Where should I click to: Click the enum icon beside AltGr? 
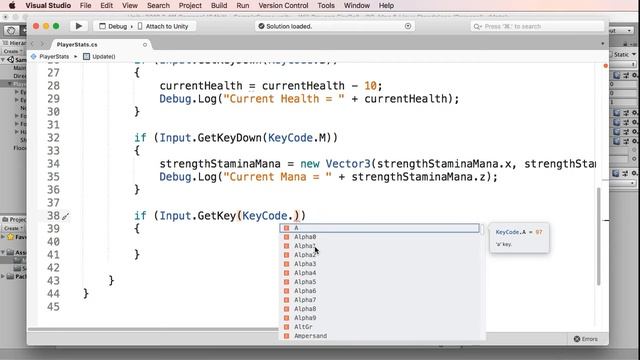coord(287,327)
